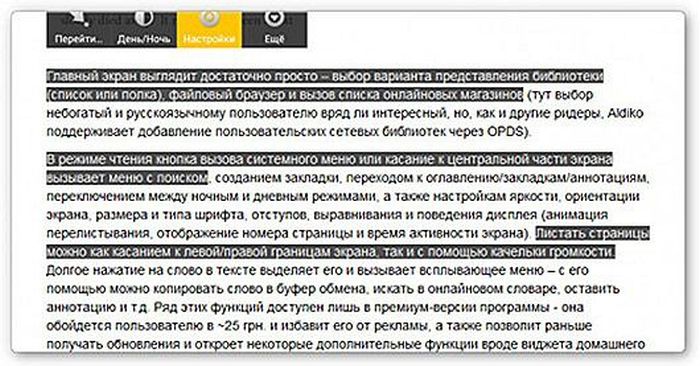Click the Перейти... label text
700x366 pixels.
coord(79,39)
